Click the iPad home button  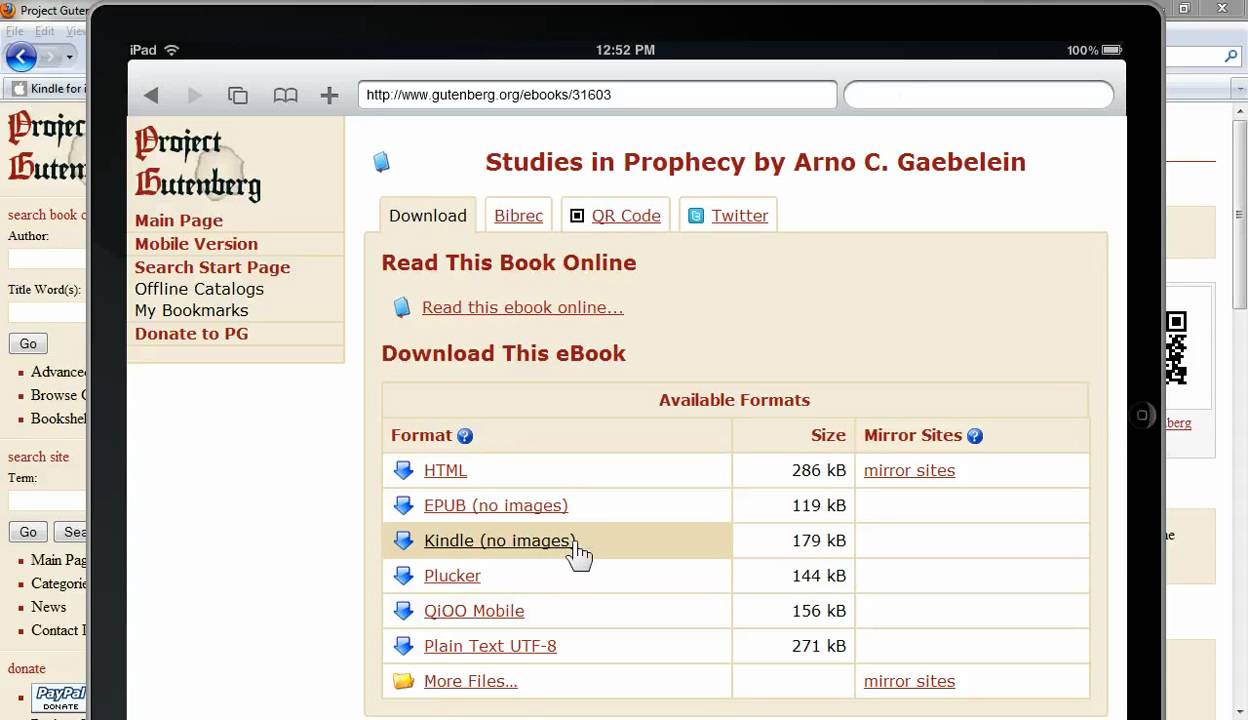[1141, 415]
